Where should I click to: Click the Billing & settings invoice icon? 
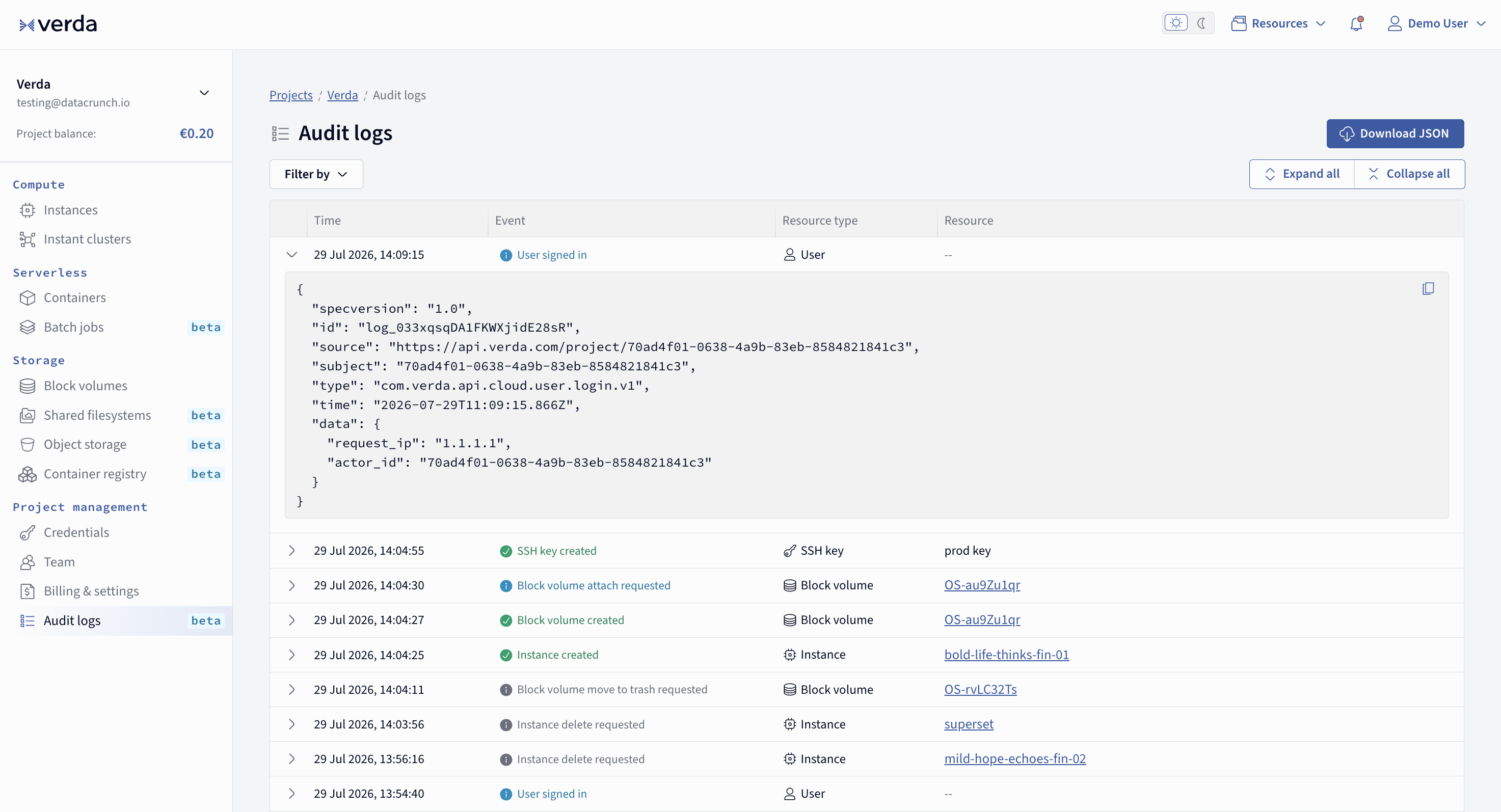[28, 591]
